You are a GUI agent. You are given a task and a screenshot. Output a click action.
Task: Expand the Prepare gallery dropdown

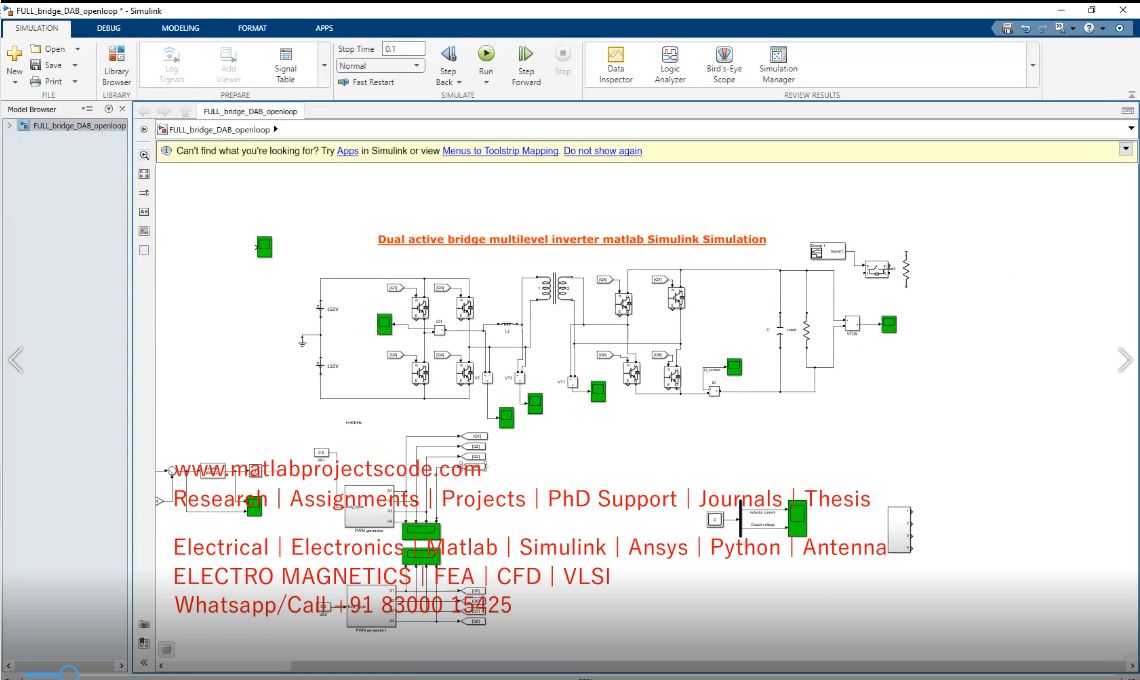coord(324,65)
